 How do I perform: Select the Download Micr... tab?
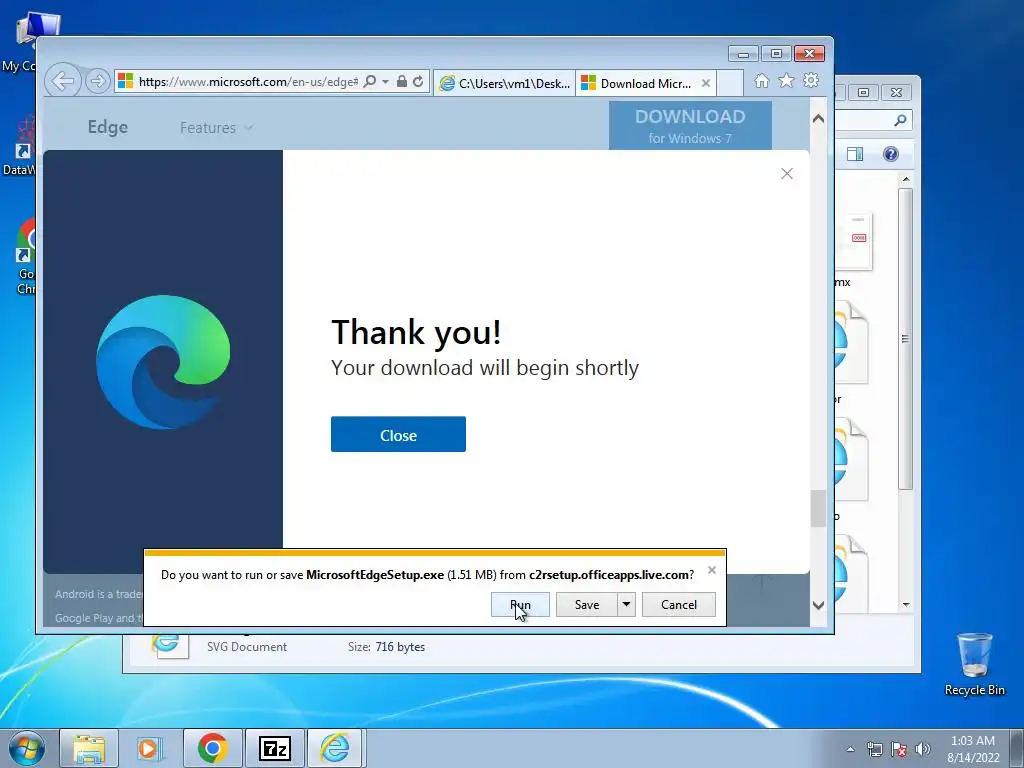[x=637, y=83]
